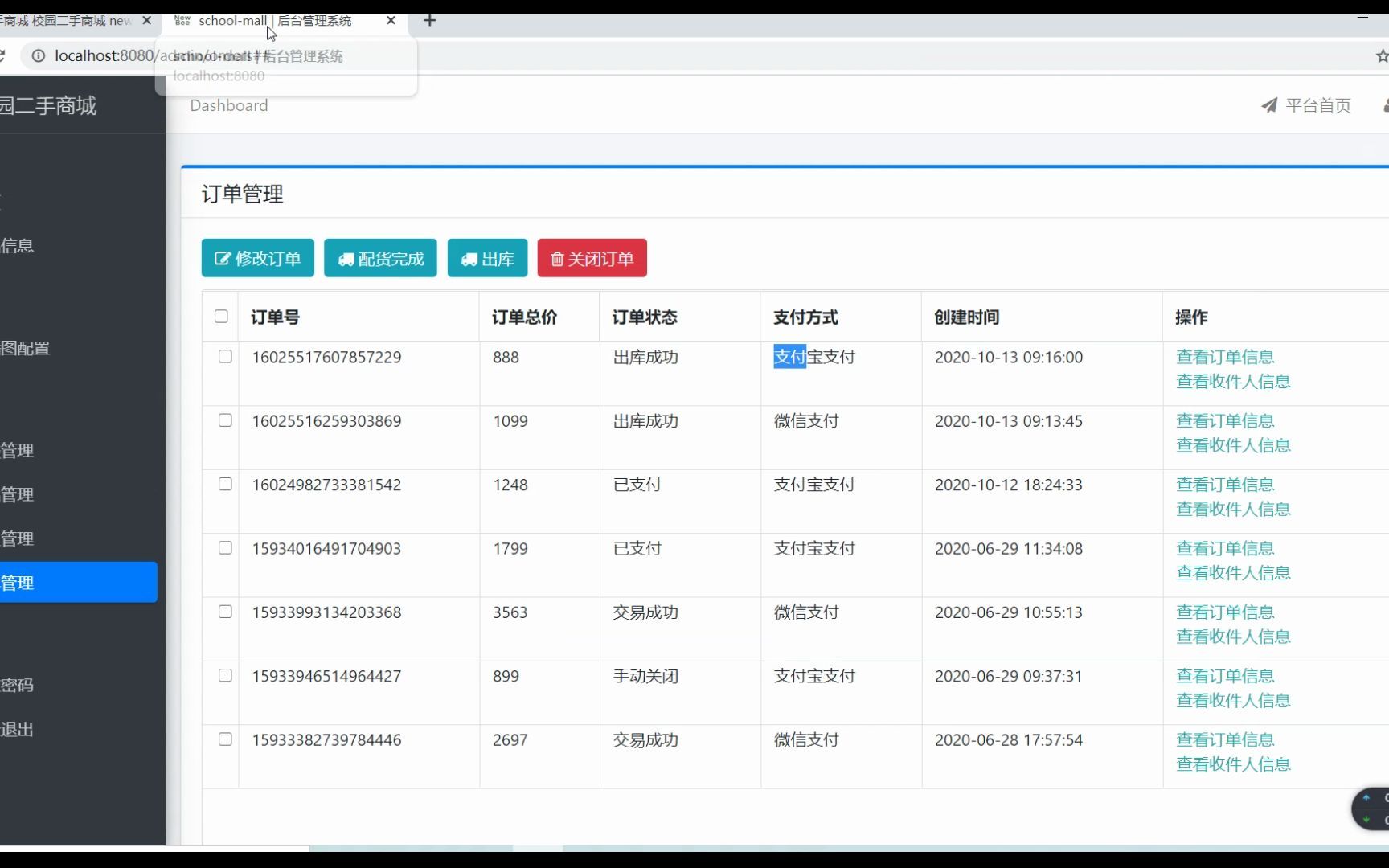This screenshot has height=868, width=1389.
Task: Click the 出库 truck button
Action: tap(487, 258)
